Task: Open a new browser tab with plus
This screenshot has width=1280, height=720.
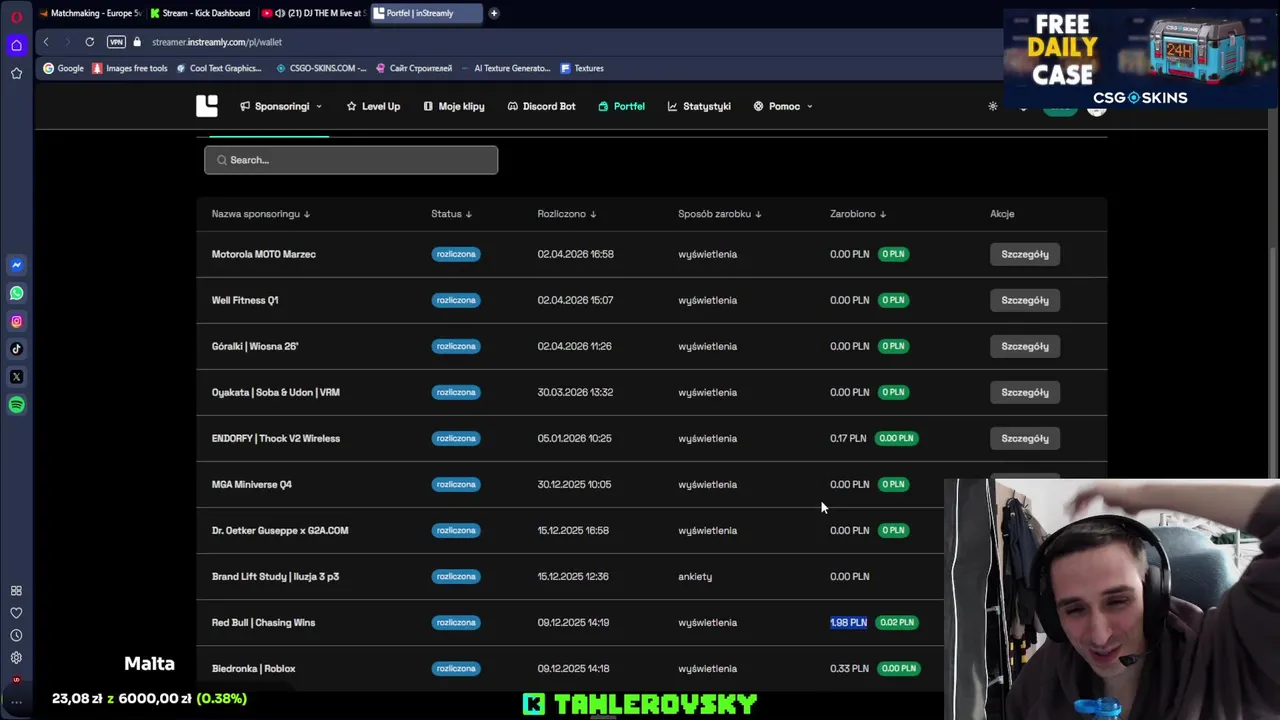Action: tap(494, 13)
